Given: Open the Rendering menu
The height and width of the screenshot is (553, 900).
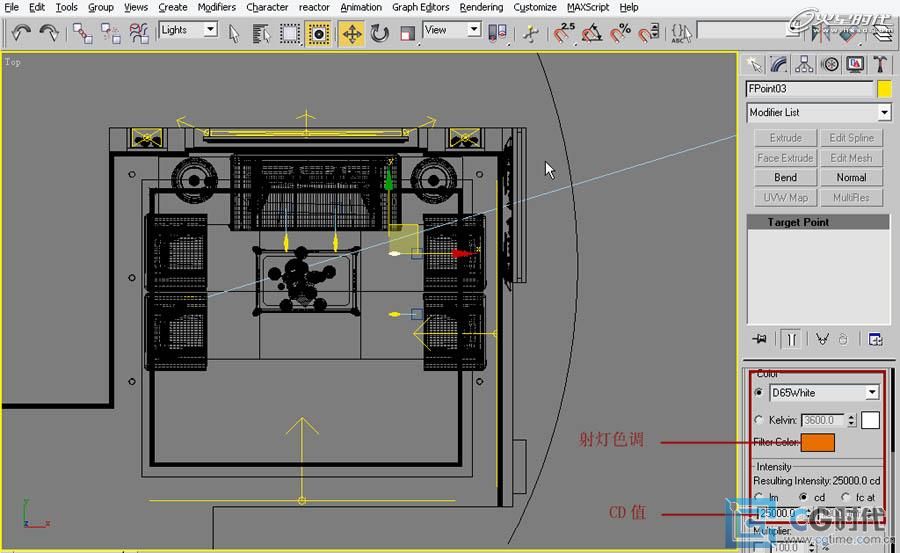Looking at the screenshot, I should [x=481, y=7].
